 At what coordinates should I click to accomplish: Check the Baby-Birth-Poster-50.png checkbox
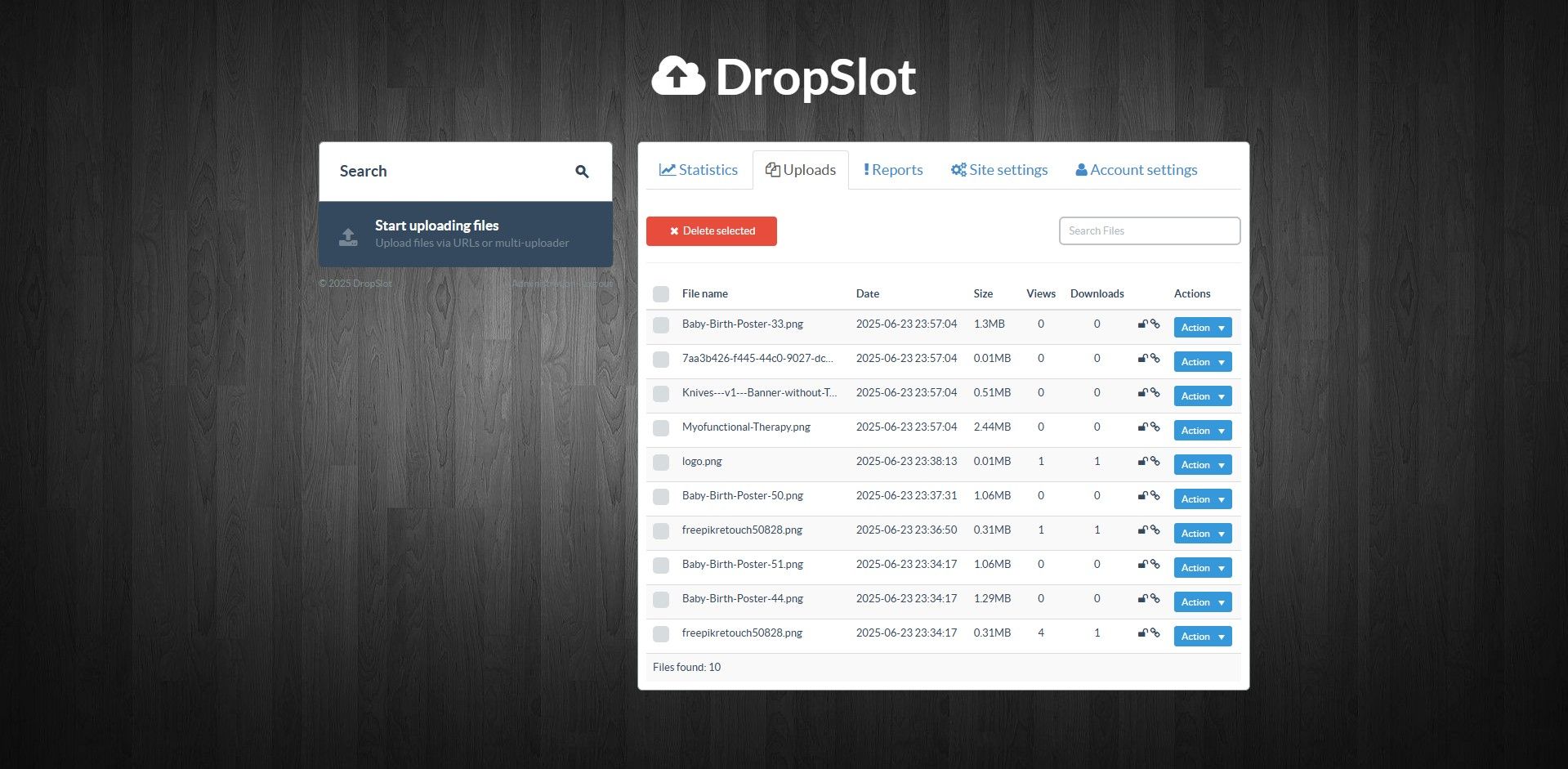coord(661,497)
